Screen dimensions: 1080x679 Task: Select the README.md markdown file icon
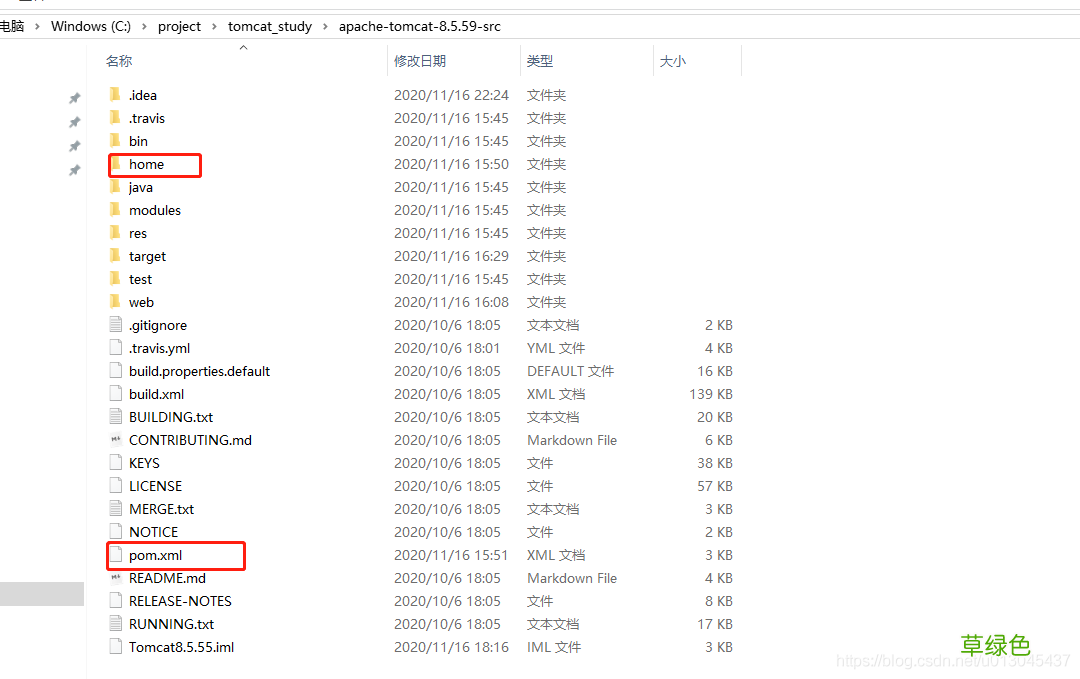click(x=116, y=578)
